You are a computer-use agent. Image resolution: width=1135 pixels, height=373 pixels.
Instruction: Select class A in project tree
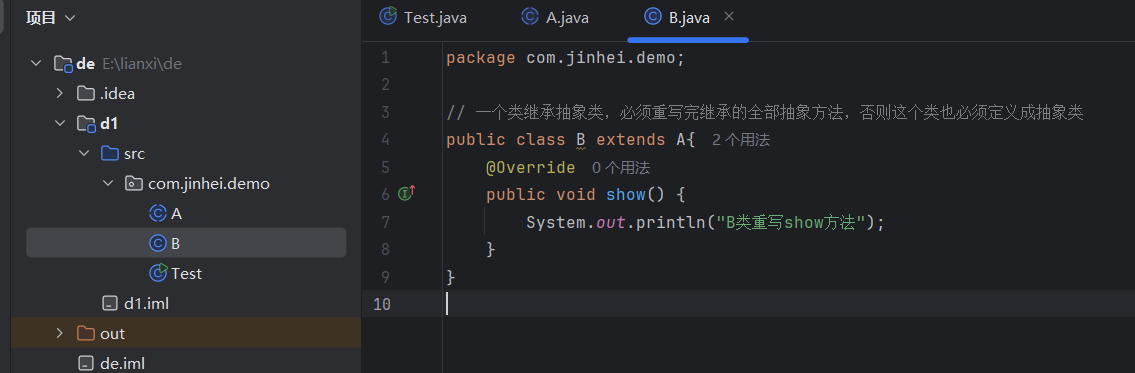click(x=177, y=214)
